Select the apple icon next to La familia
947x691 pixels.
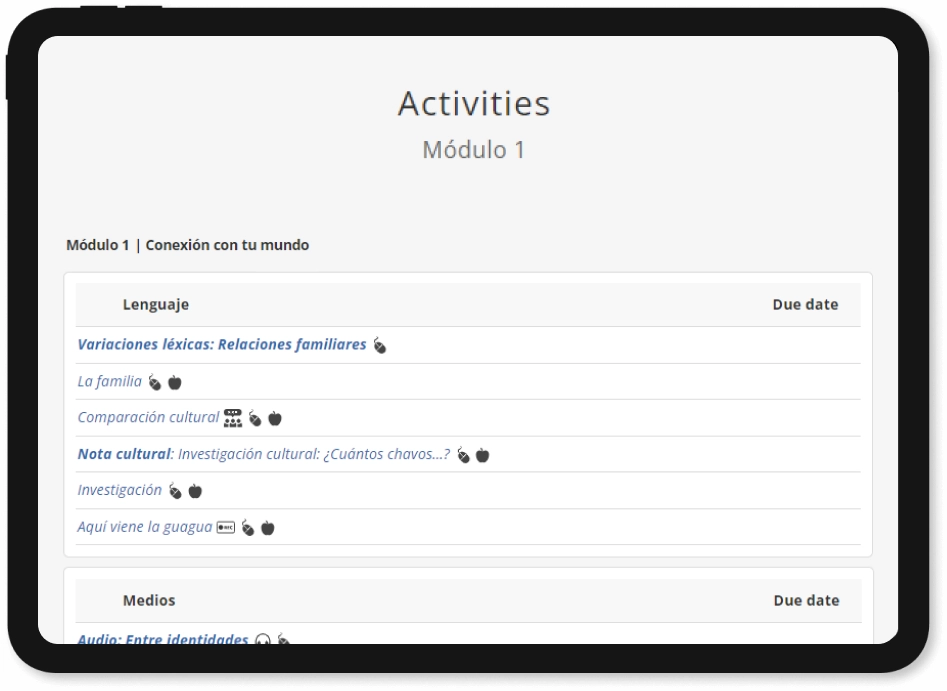pos(174,383)
